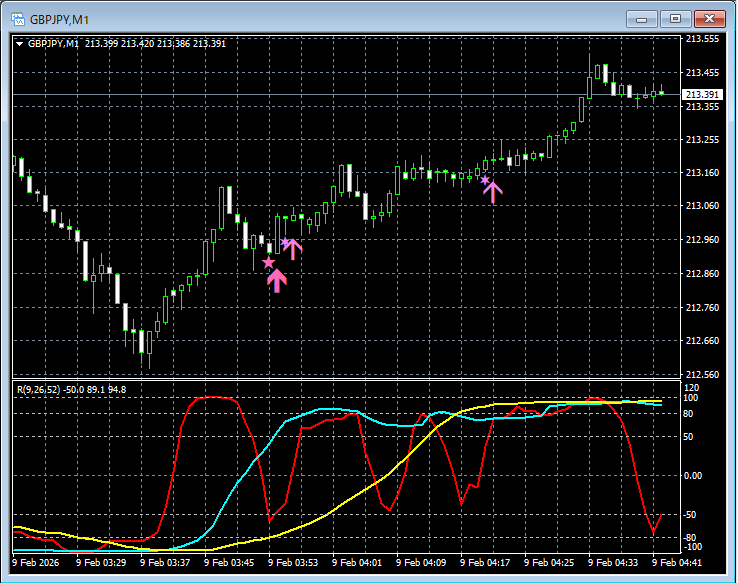Click the 213.060 price scale label
Image resolution: width=738 pixels, height=583 pixels.
pos(702,206)
